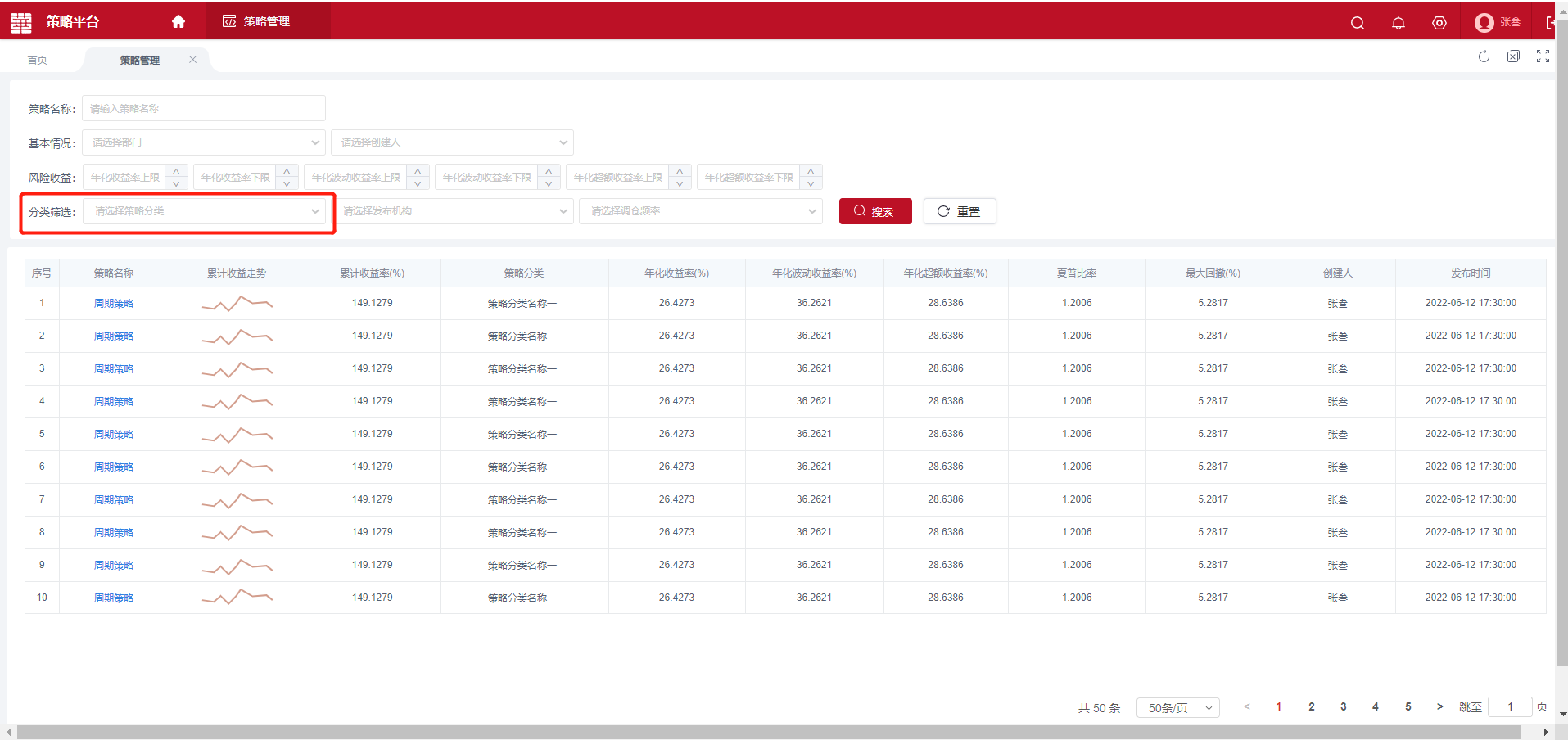Image resolution: width=1568 pixels, height=740 pixels.
Task: Increase 年化收益率上限 with up arrow
Action: tap(176, 171)
